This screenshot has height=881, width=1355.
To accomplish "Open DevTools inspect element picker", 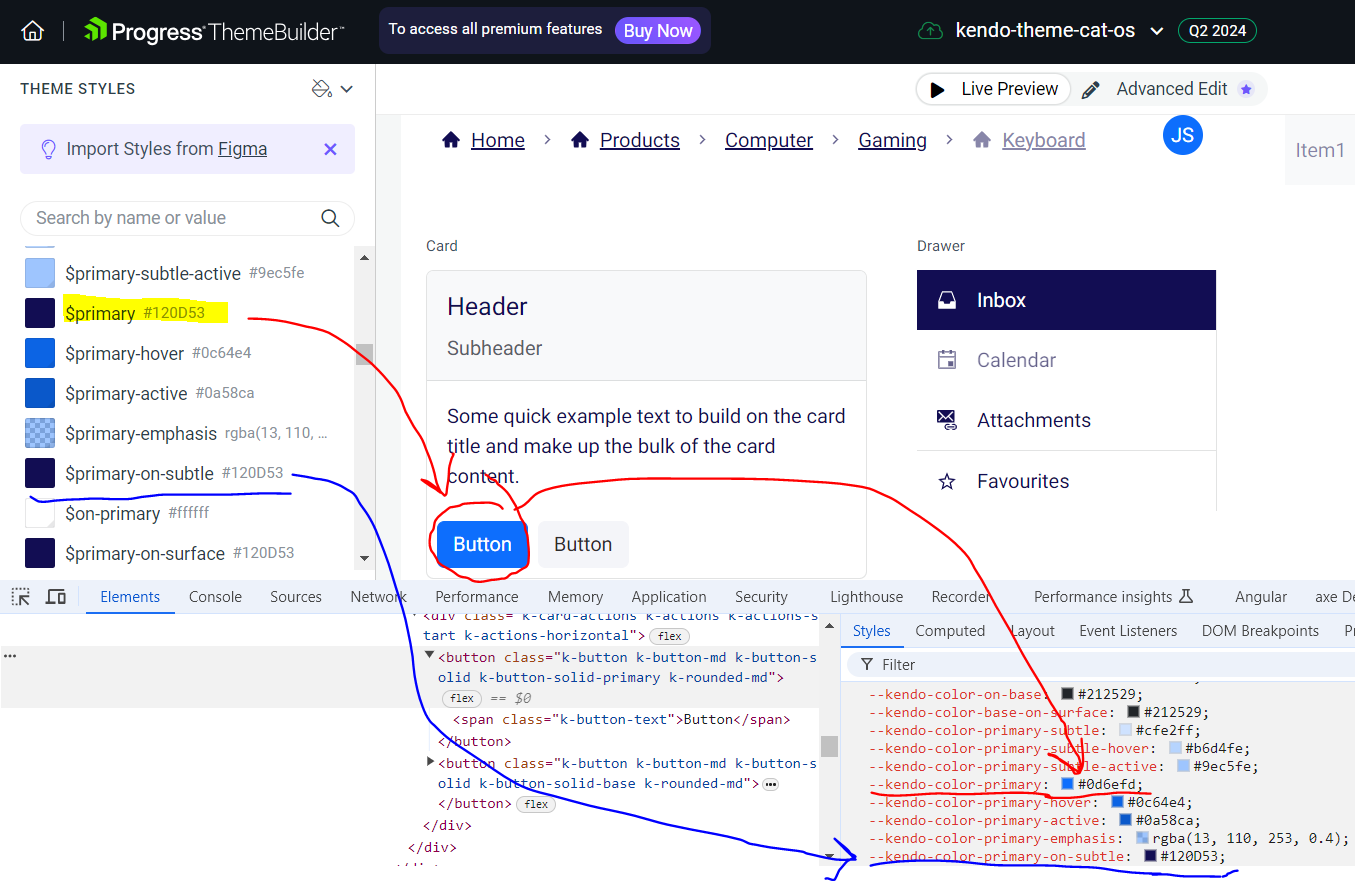I will 21,597.
